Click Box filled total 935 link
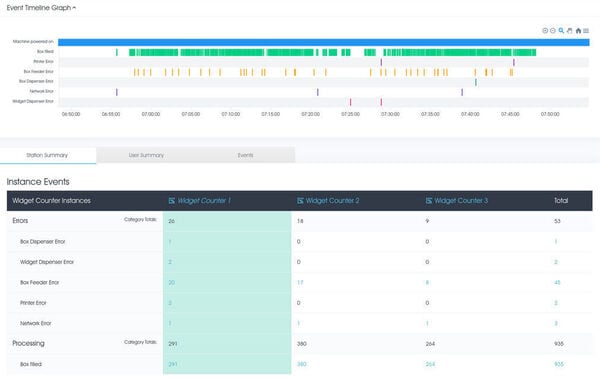This screenshot has height=388, width=600. pyautogui.click(x=559, y=364)
